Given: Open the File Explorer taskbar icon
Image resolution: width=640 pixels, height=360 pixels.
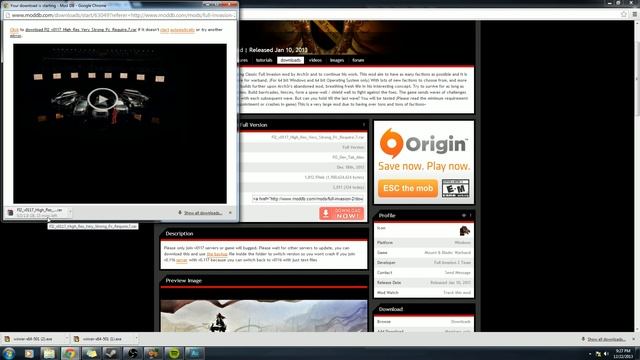Looking at the screenshot, I should point(49,353).
